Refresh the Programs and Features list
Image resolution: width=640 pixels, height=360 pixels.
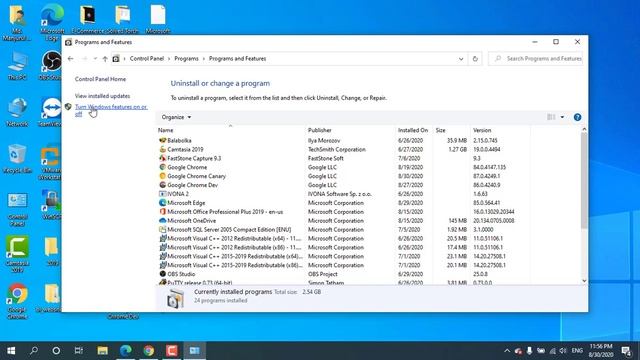[x=475, y=59]
